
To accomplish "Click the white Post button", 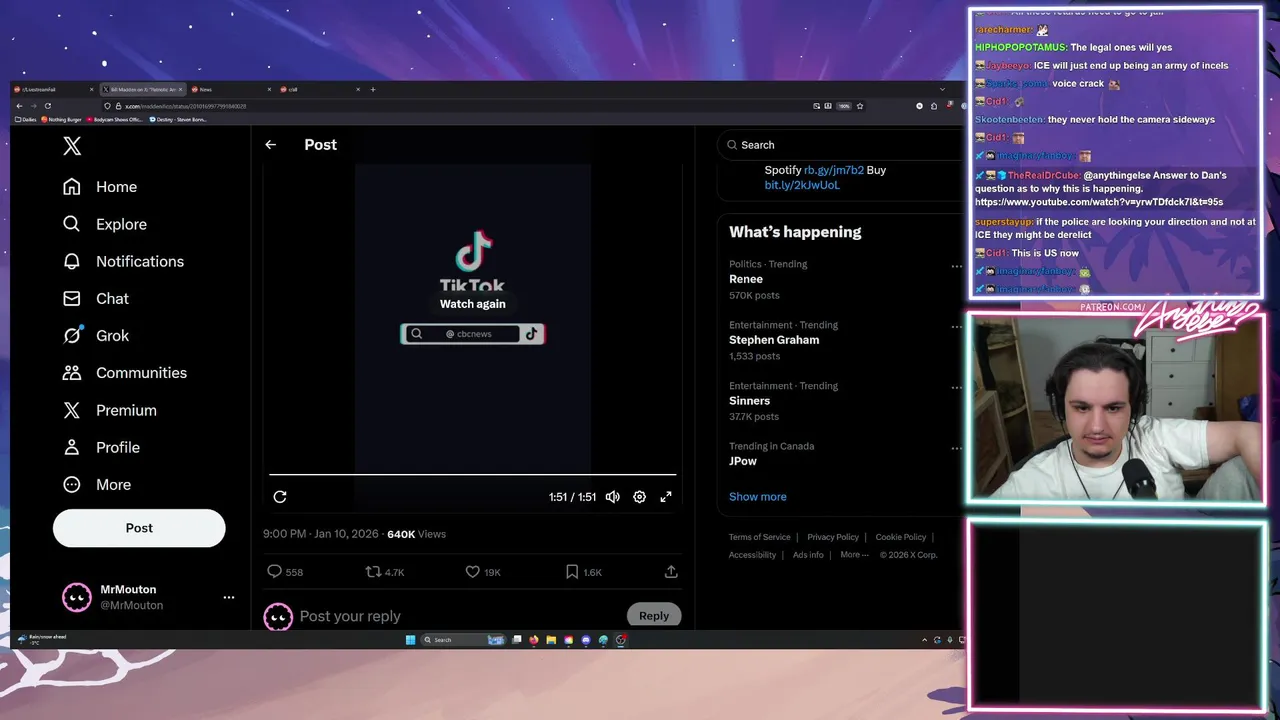I will click(139, 528).
